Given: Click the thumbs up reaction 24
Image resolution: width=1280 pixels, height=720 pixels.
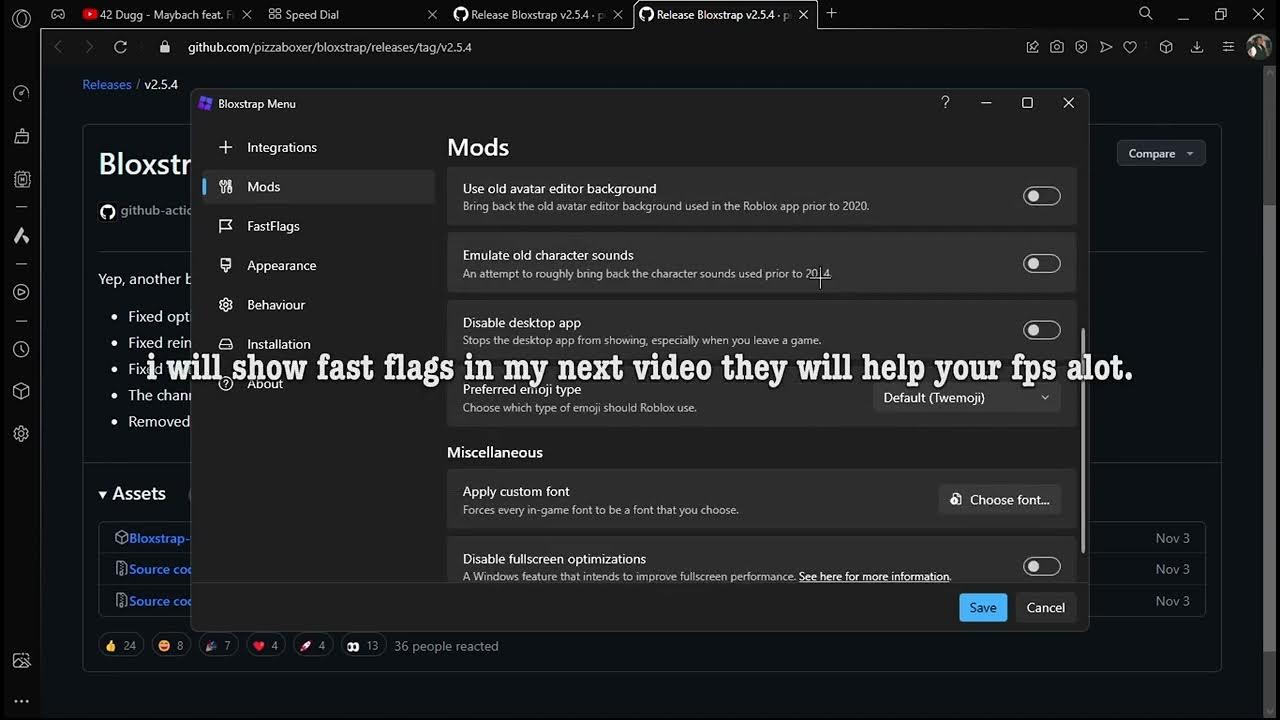Looking at the screenshot, I should pos(120,646).
